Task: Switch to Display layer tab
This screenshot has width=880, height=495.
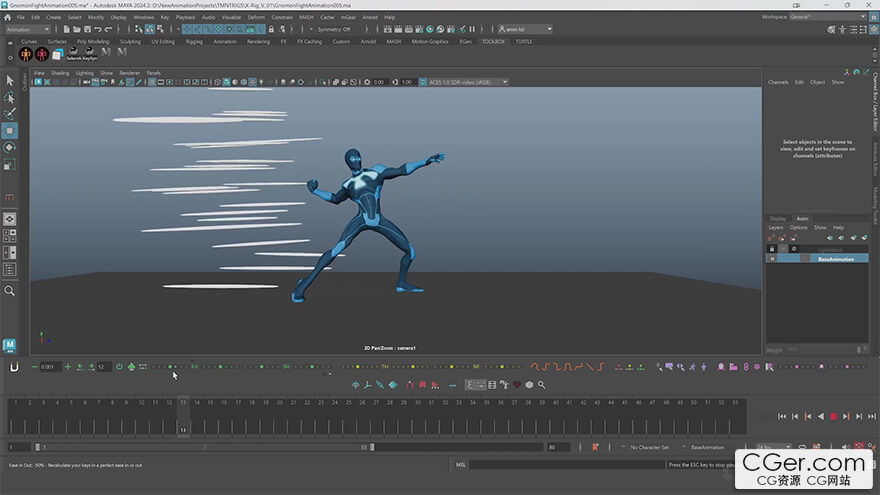Action: point(777,218)
